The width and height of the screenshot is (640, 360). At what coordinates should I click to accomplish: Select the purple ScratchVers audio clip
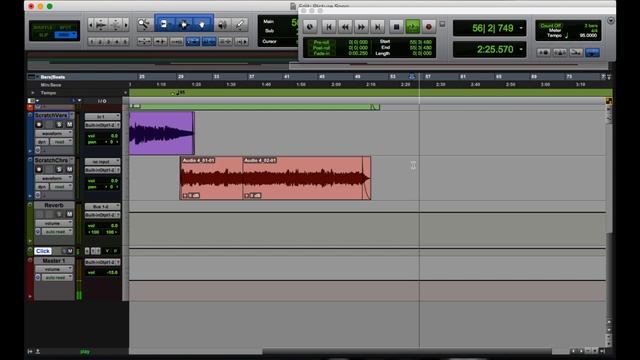[x=162, y=133]
